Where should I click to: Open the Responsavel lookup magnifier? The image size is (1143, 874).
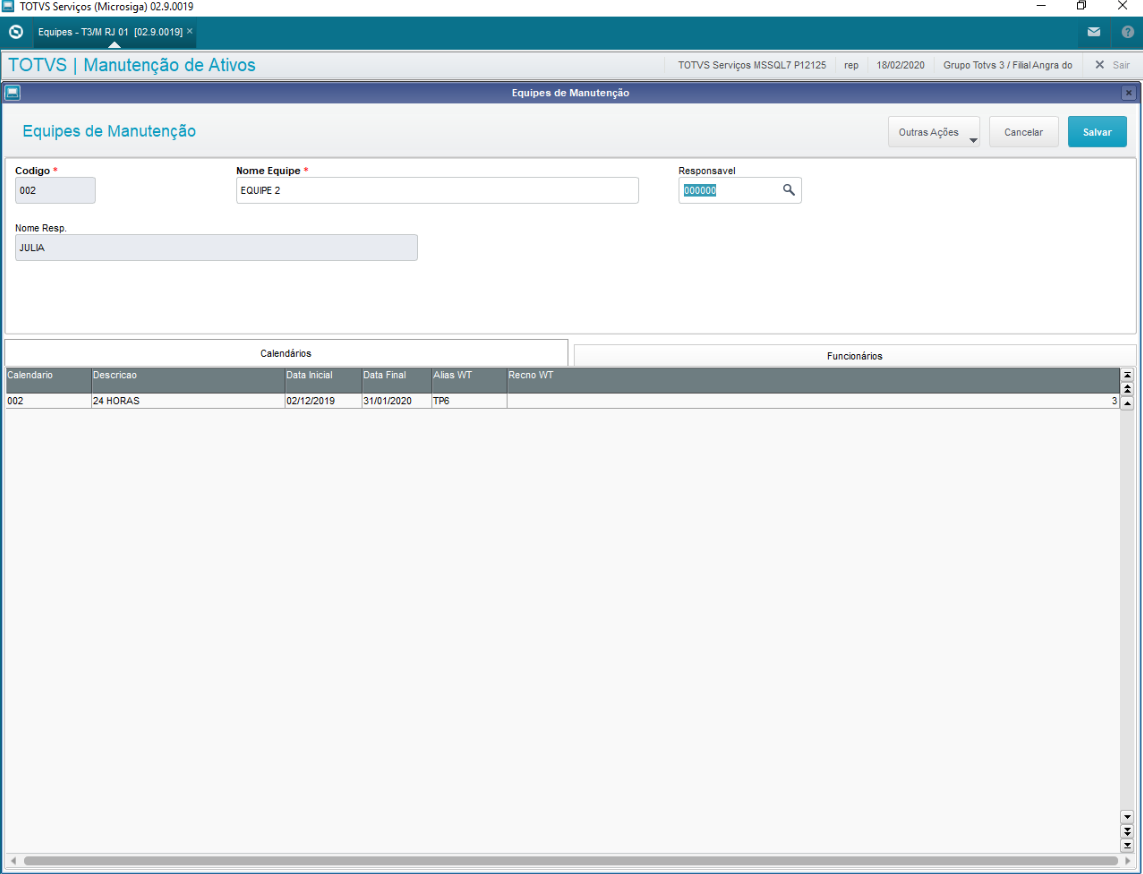click(x=789, y=190)
